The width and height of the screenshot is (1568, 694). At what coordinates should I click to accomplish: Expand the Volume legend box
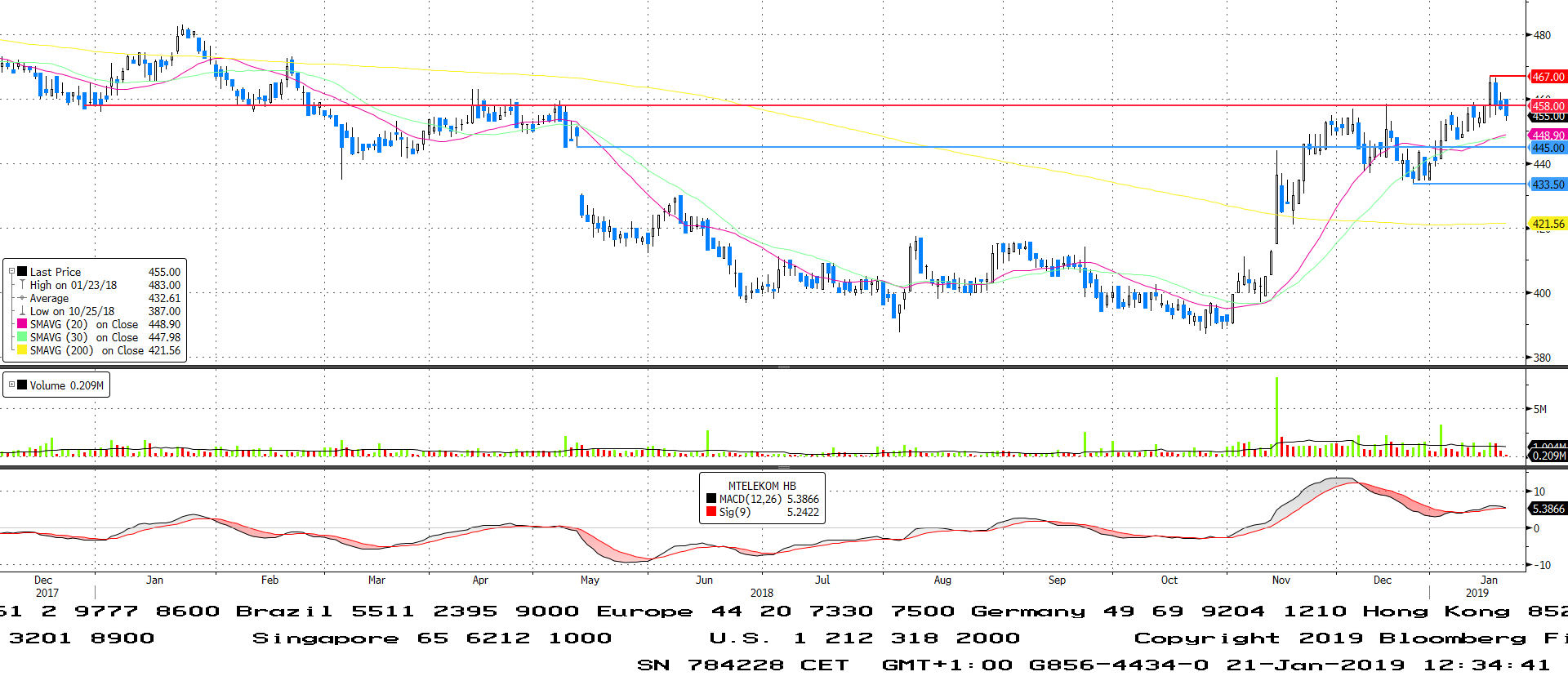(x=11, y=385)
